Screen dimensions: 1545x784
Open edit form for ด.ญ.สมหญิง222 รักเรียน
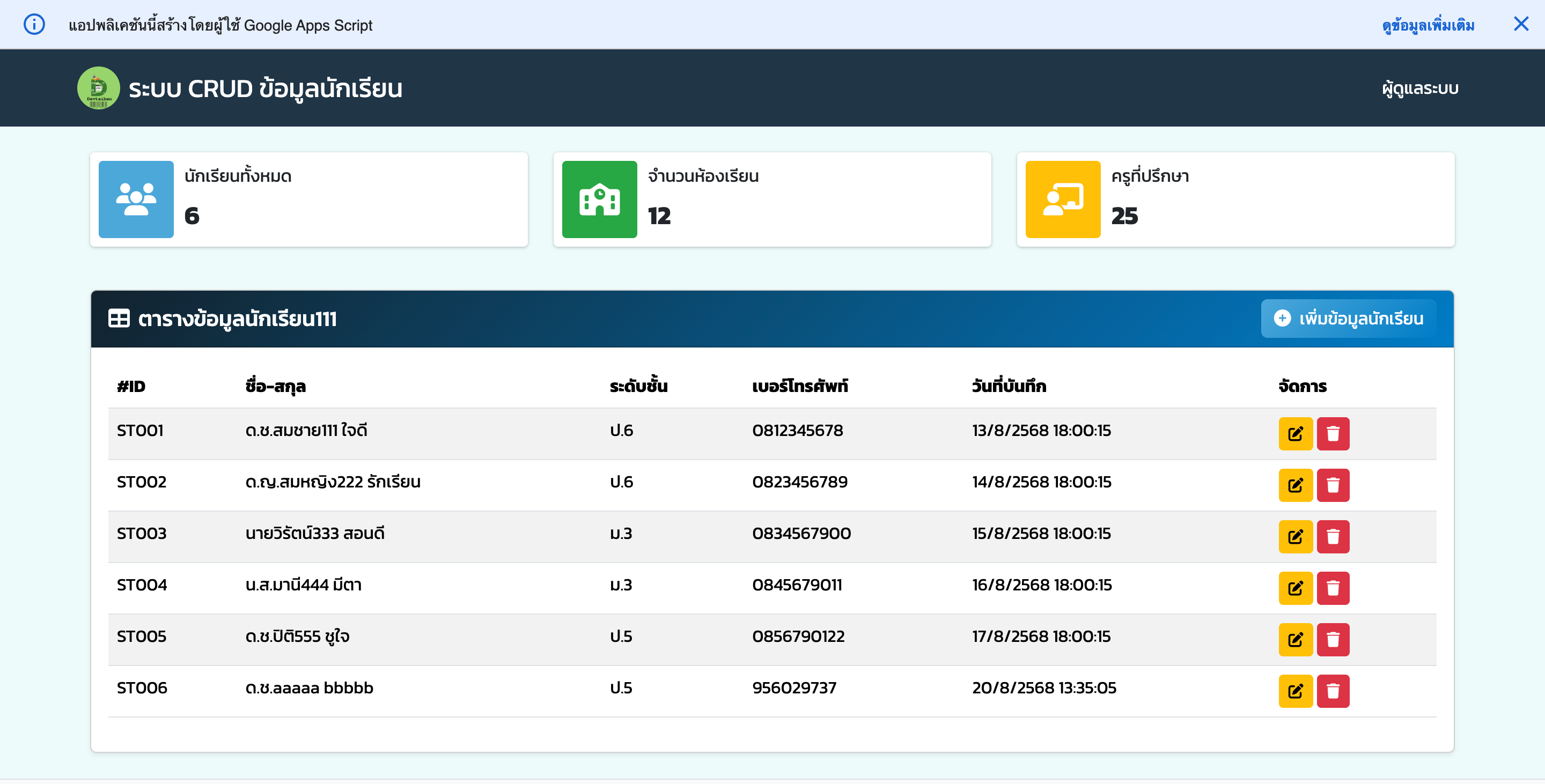(x=1295, y=485)
